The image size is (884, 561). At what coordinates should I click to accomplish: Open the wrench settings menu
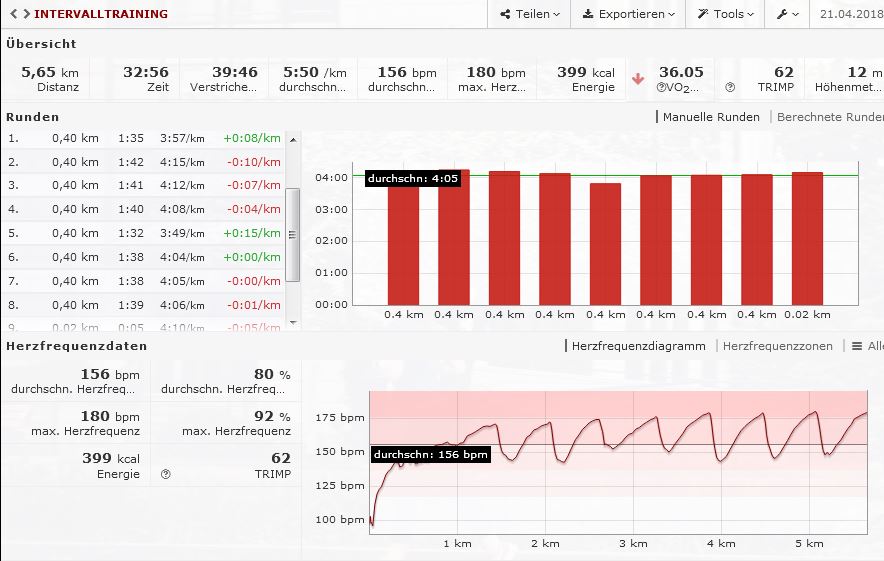pyautogui.click(x=787, y=14)
